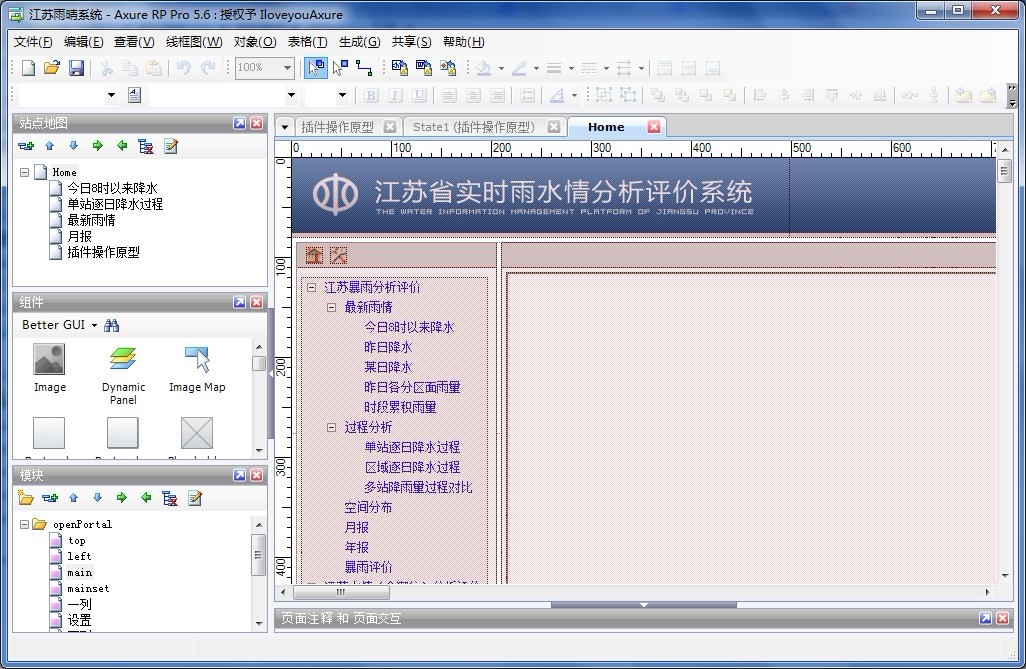Select the top master in masters panel
The image size is (1026, 669).
click(77, 541)
